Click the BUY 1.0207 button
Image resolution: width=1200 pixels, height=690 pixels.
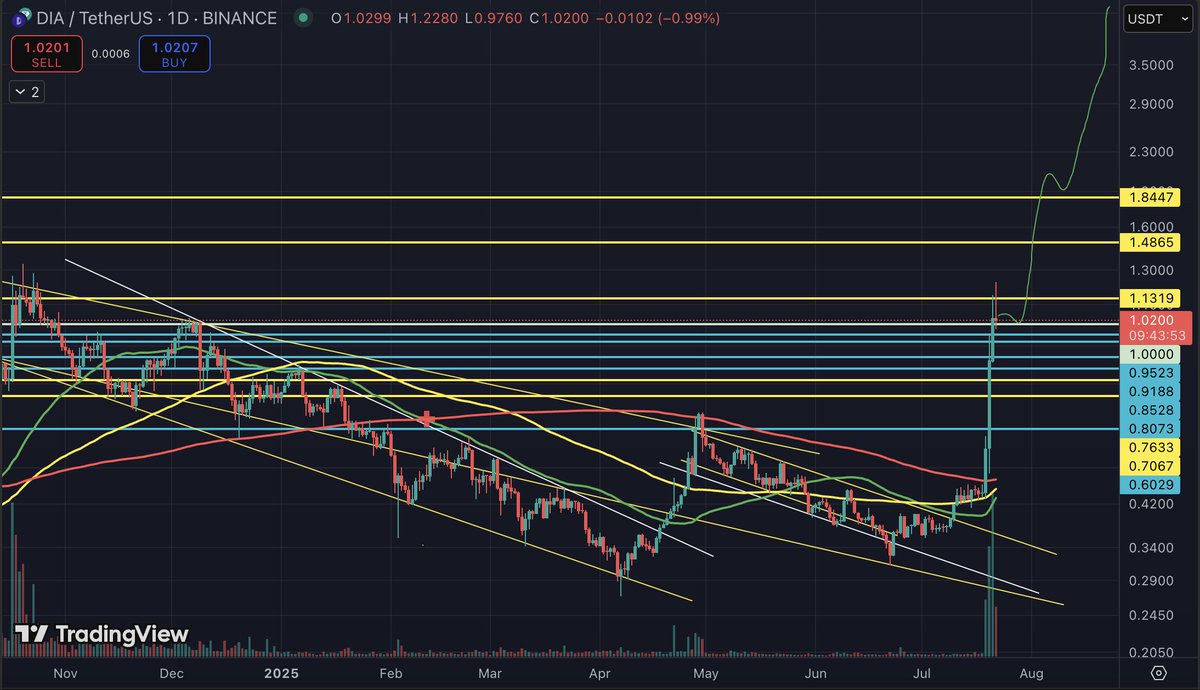click(x=174, y=53)
